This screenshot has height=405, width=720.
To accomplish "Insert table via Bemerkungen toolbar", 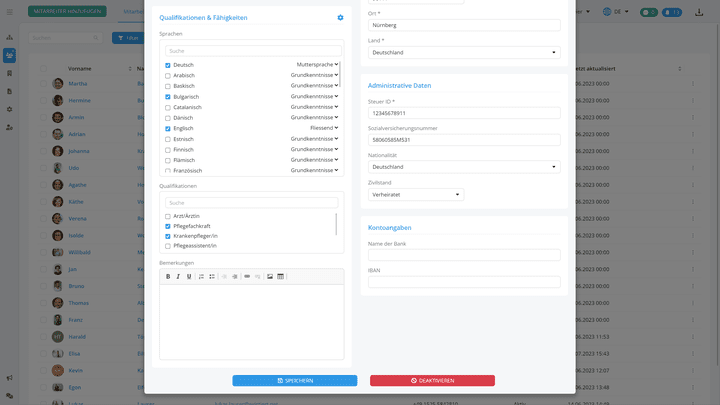I will [x=280, y=276].
